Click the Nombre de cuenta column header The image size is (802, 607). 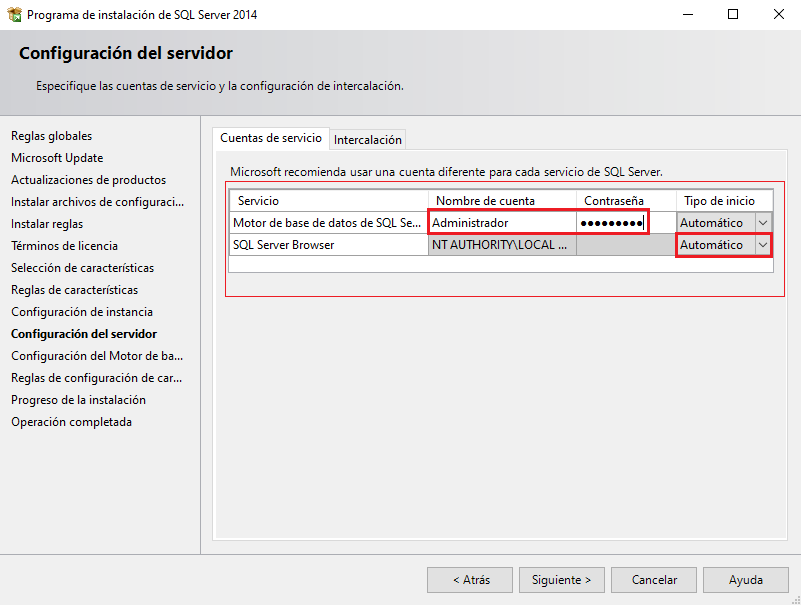(x=502, y=201)
